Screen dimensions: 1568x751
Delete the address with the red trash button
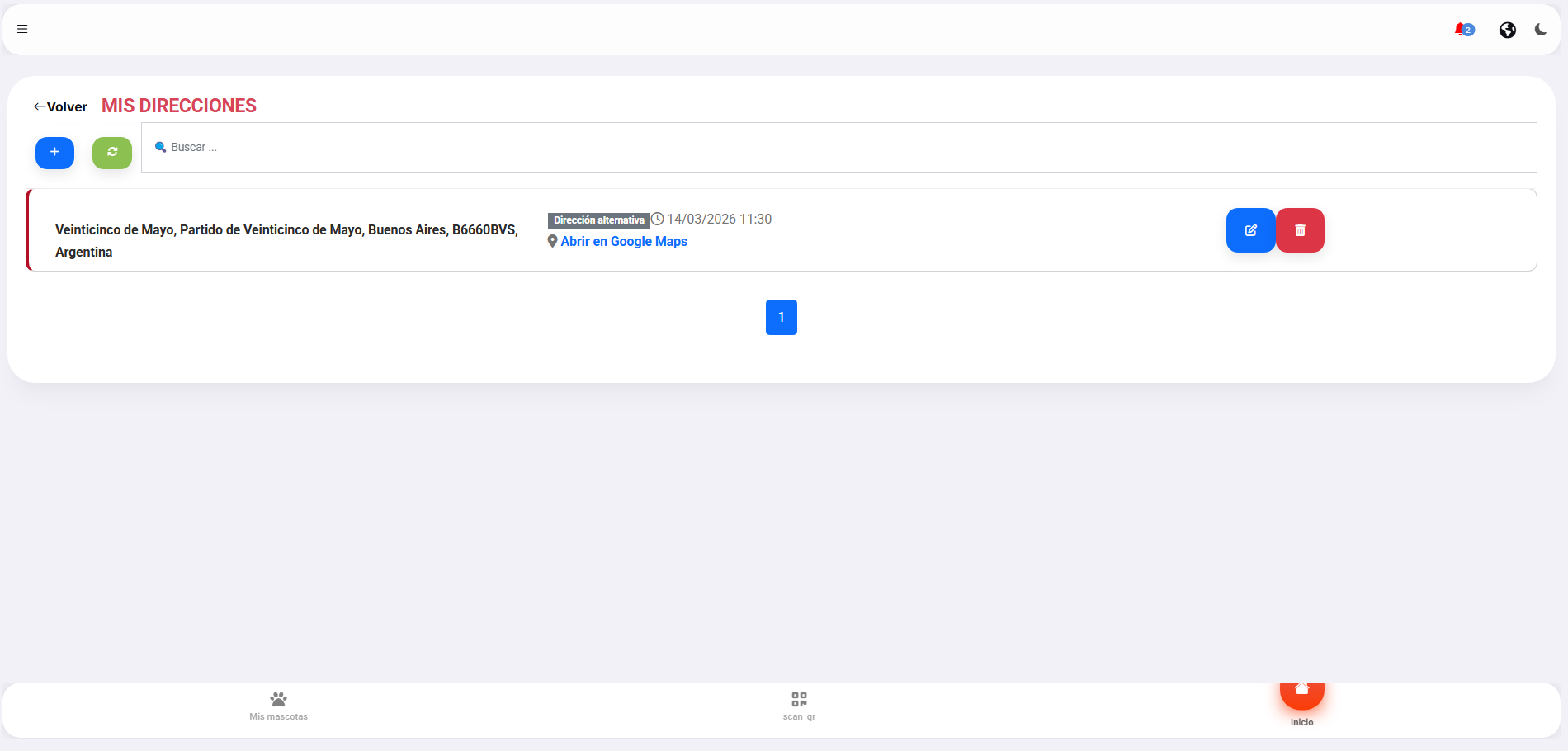click(x=1300, y=230)
